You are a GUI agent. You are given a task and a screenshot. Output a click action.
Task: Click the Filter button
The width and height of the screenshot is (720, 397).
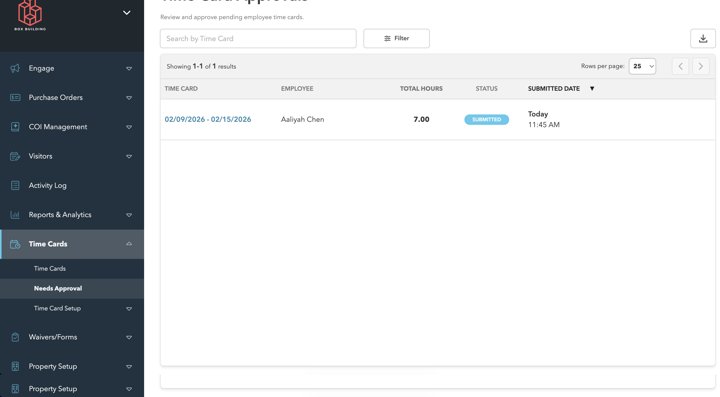(397, 39)
